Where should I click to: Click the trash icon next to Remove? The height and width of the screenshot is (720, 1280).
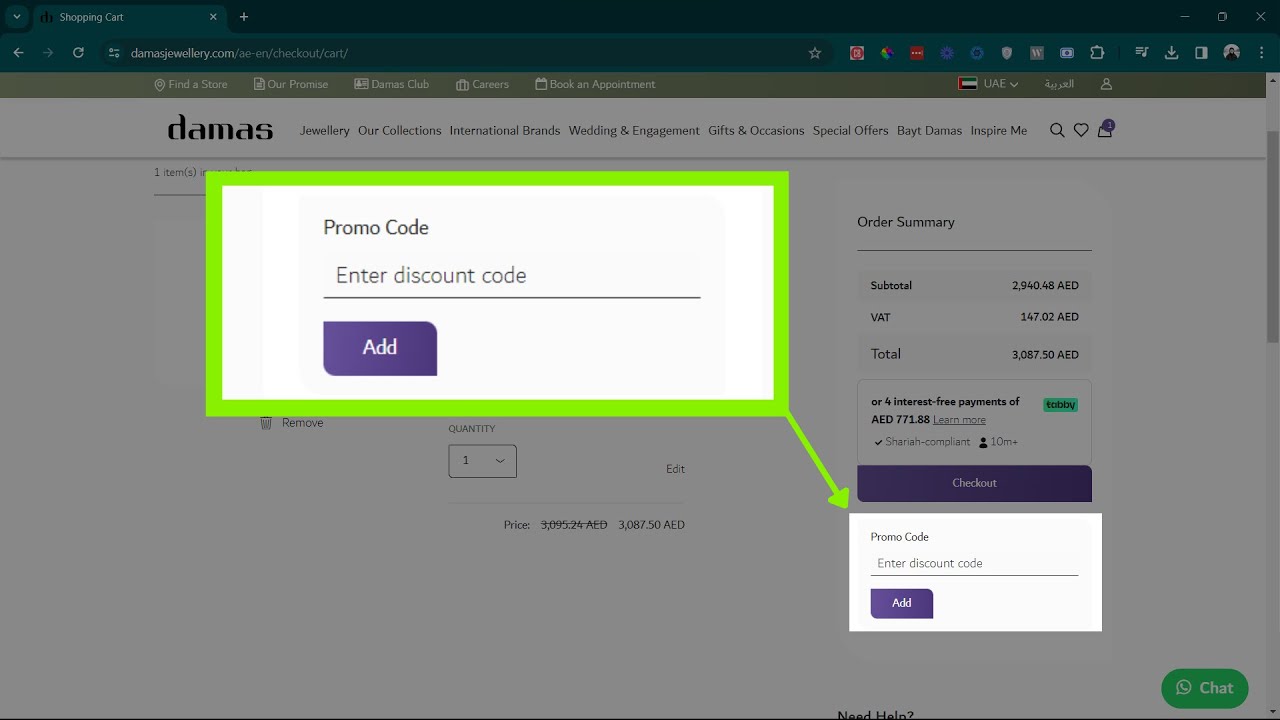[266, 423]
